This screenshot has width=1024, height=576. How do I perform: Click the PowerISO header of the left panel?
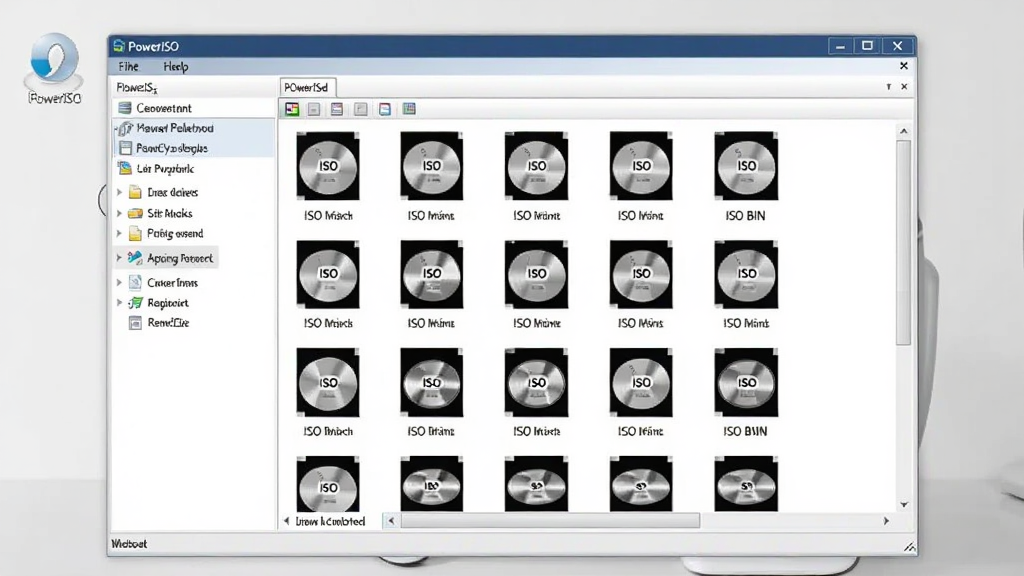coord(137,87)
